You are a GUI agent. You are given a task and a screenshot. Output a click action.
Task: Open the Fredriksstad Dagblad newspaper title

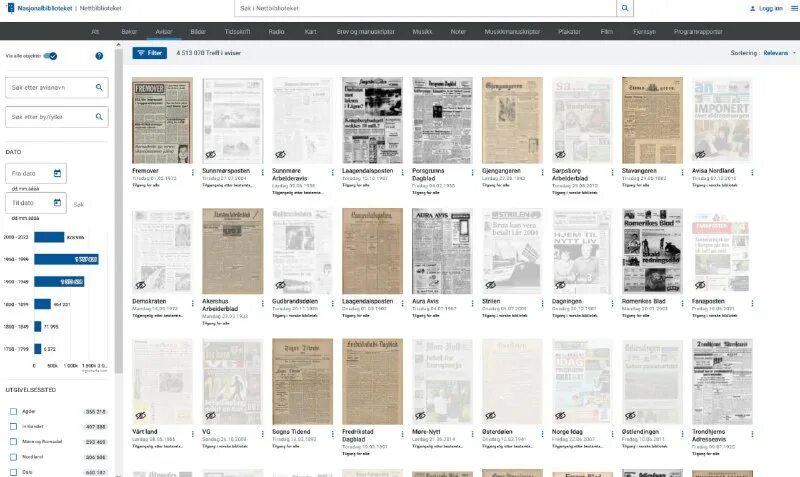point(358,435)
